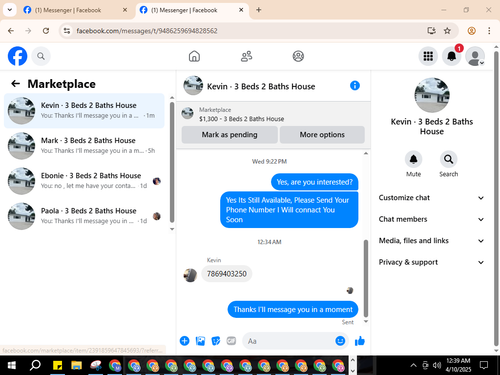Viewport: 500px width, 375px height.
Task: Mute the conversation with Kevin
Action: [x=413, y=159]
